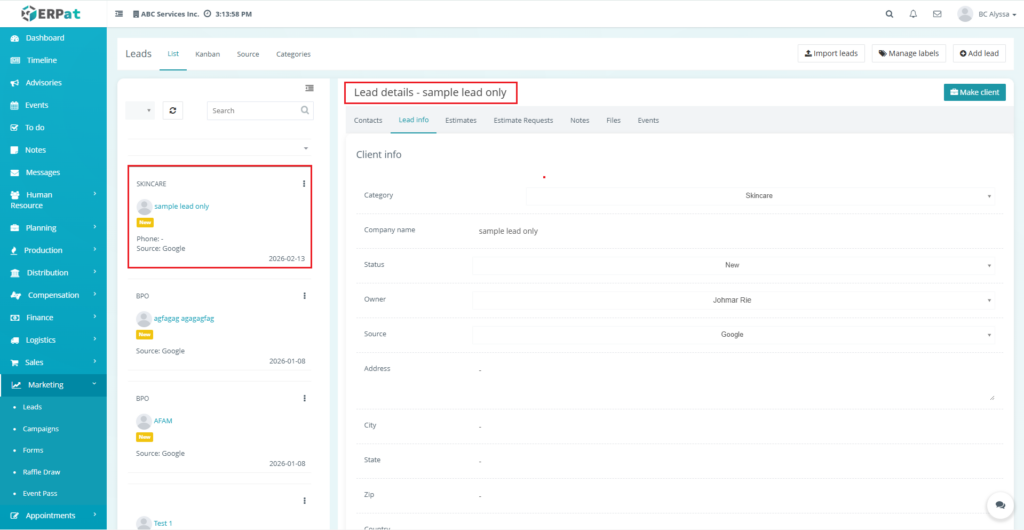Open the mail envelope icon in header

pyautogui.click(x=937, y=14)
